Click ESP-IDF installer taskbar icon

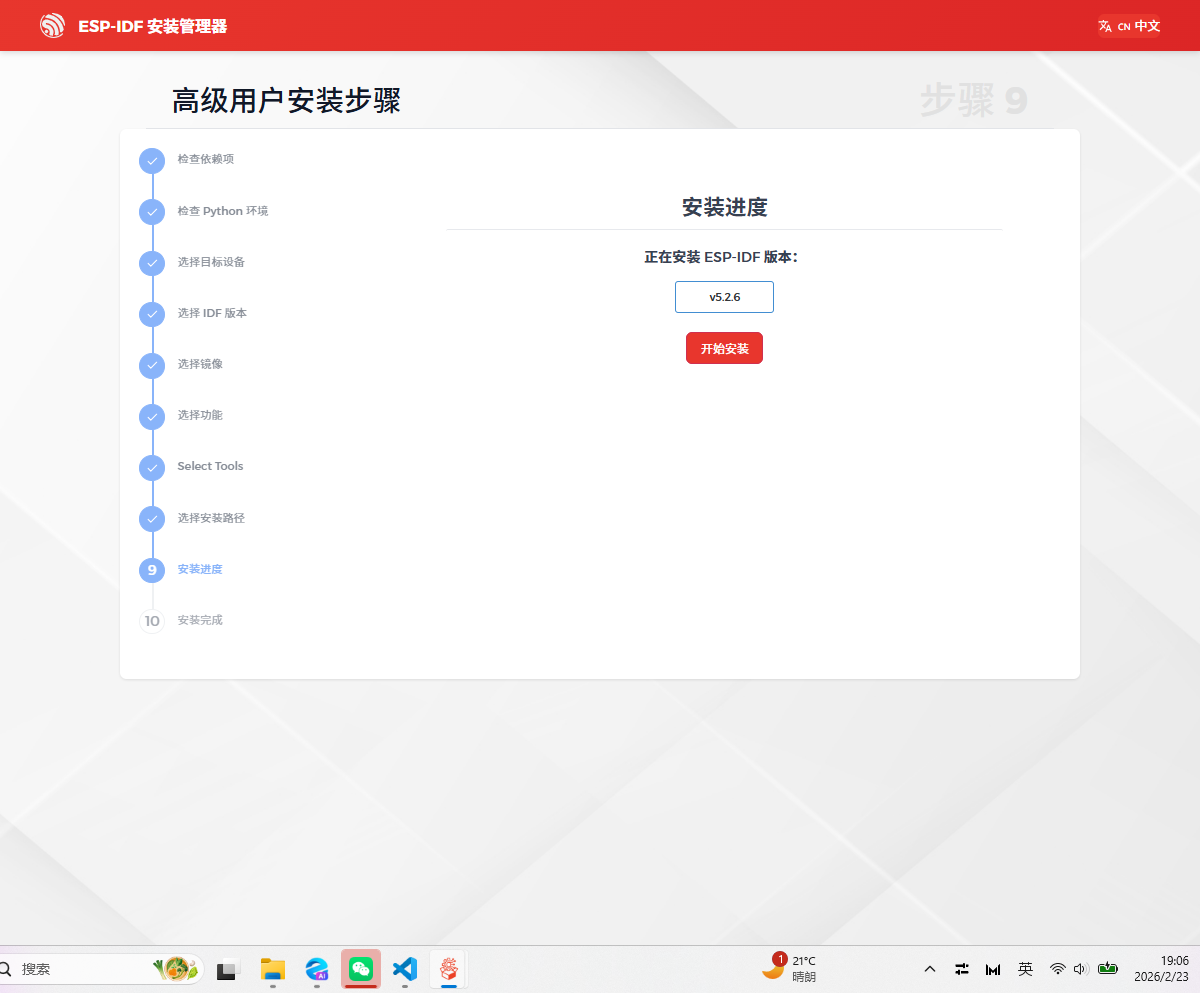[x=449, y=969]
